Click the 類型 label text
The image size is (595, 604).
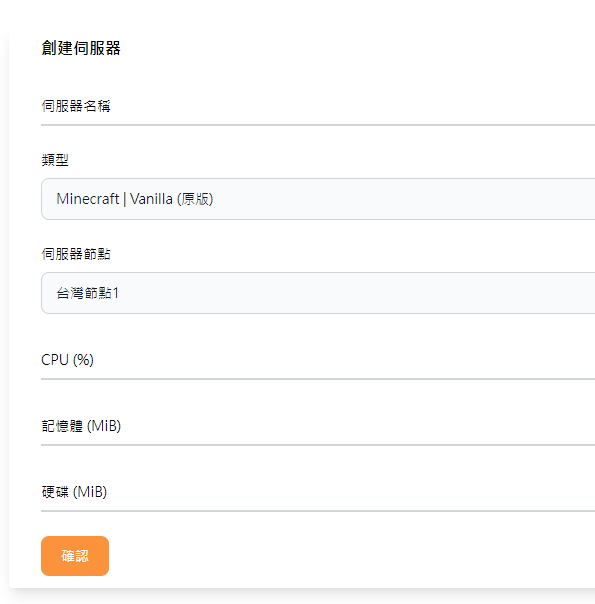pos(55,160)
